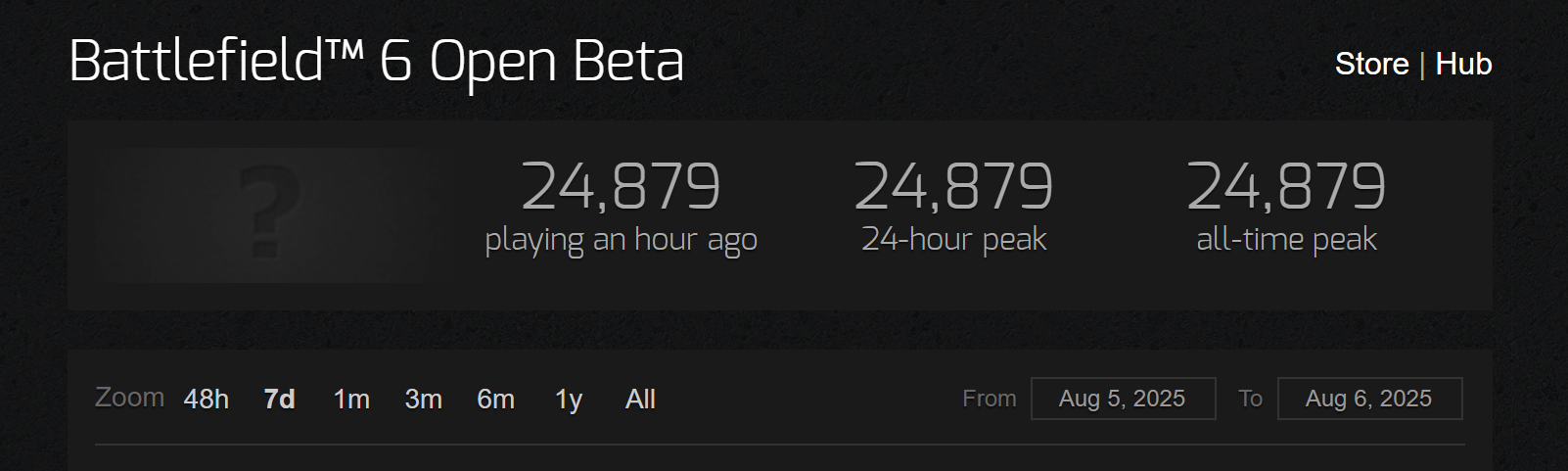Click the player count above playing an hour ago

[x=621, y=186]
